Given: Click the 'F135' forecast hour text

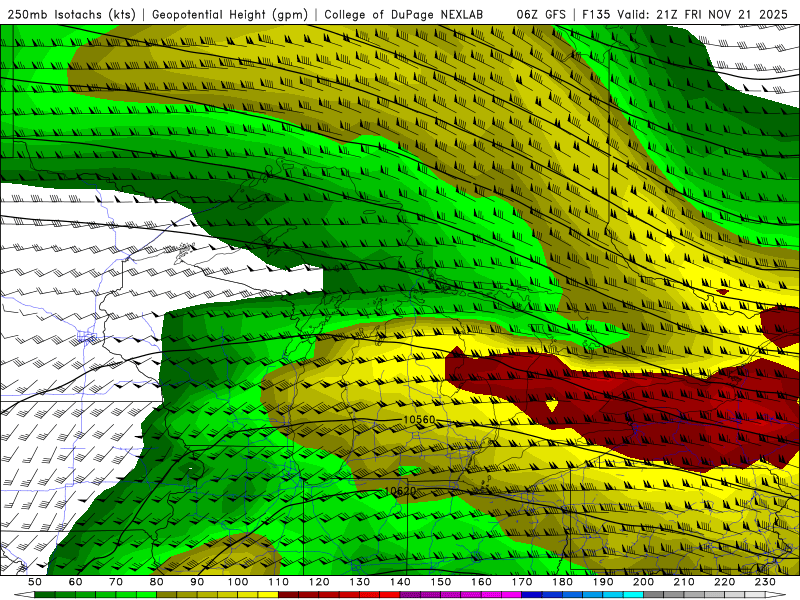Looking at the screenshot, I should 596,14.
